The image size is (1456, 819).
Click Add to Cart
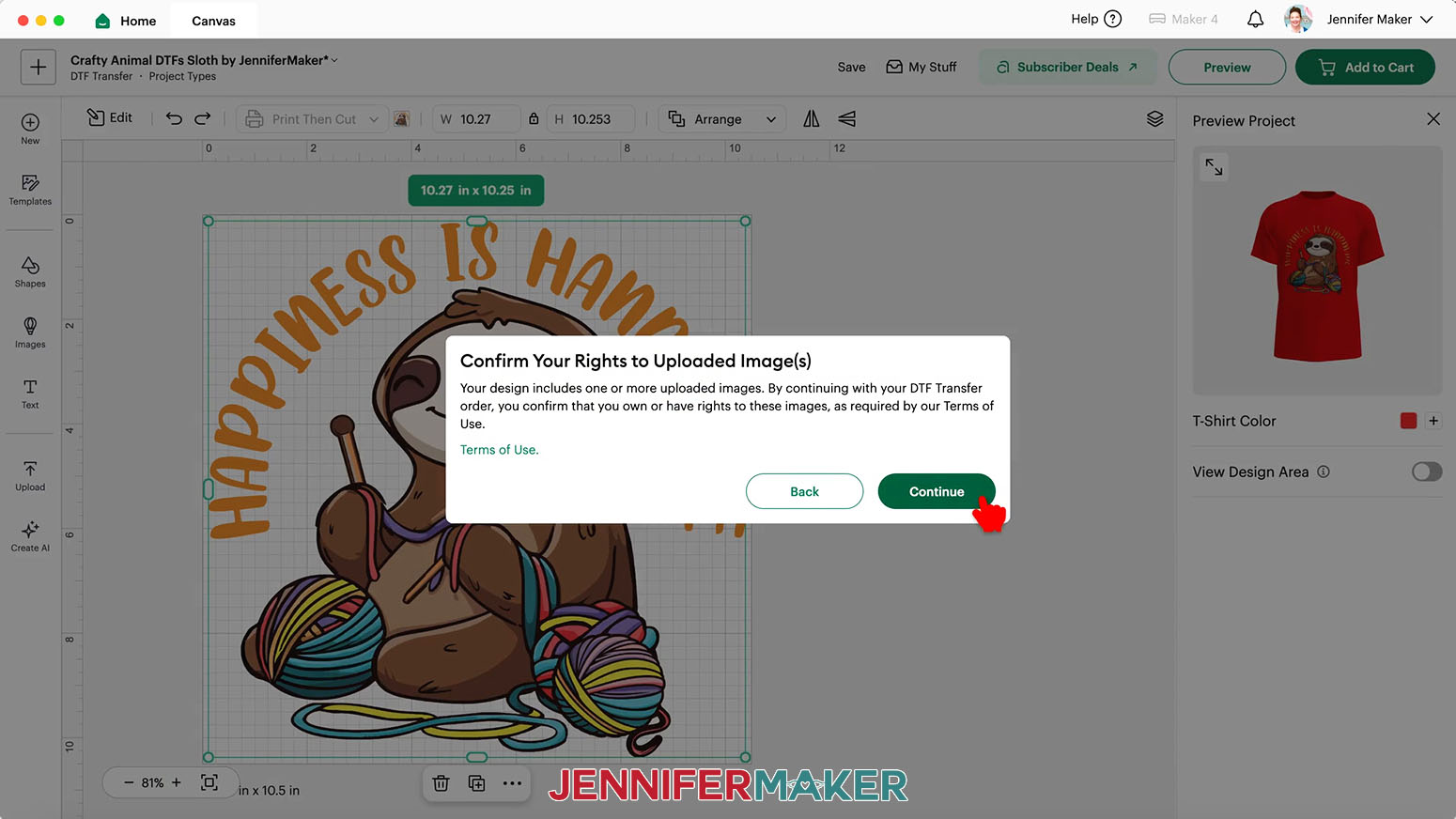click(x=1365, y=67)
